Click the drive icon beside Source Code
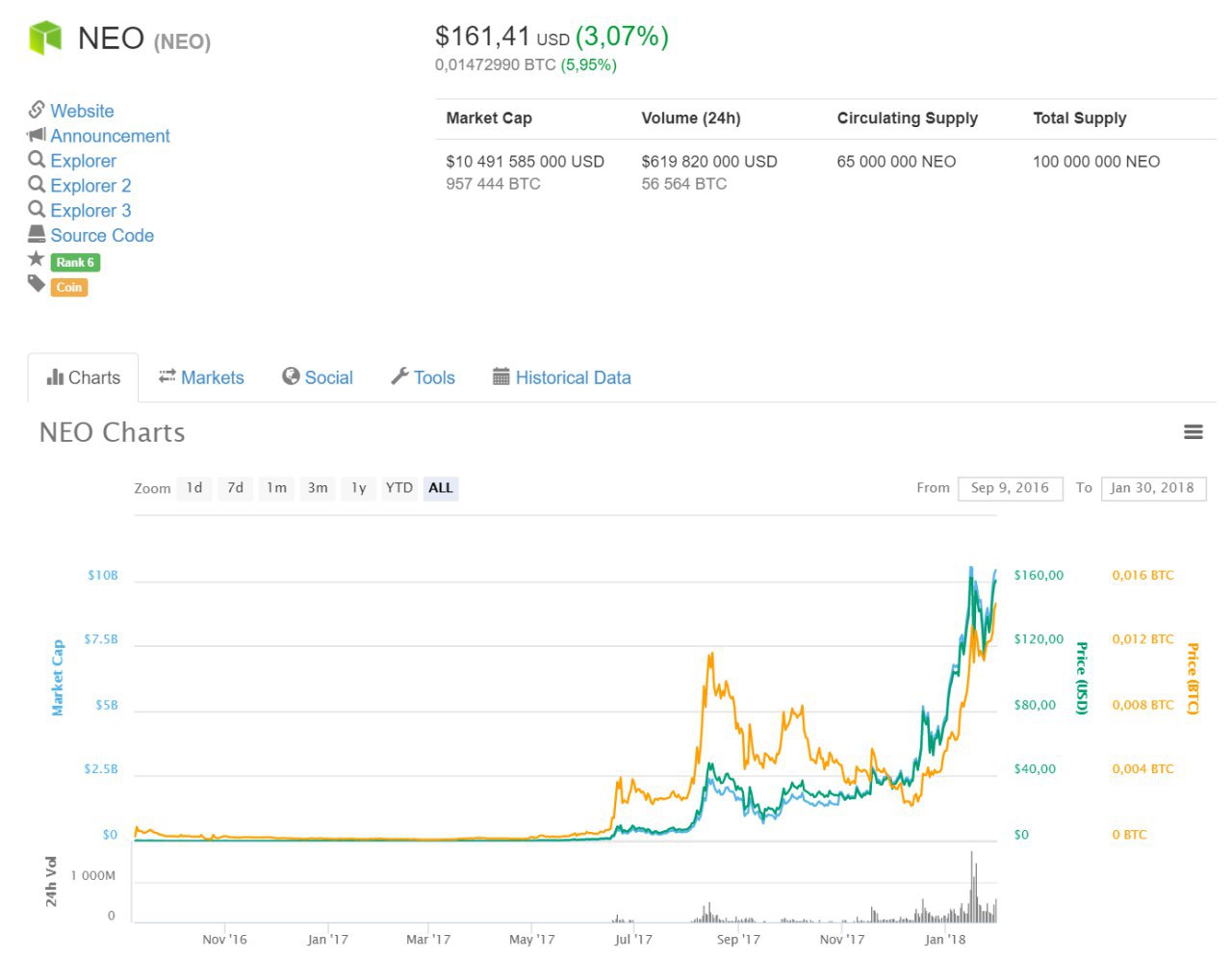This screenshot has height=959, width=1232. coord(37,234)
